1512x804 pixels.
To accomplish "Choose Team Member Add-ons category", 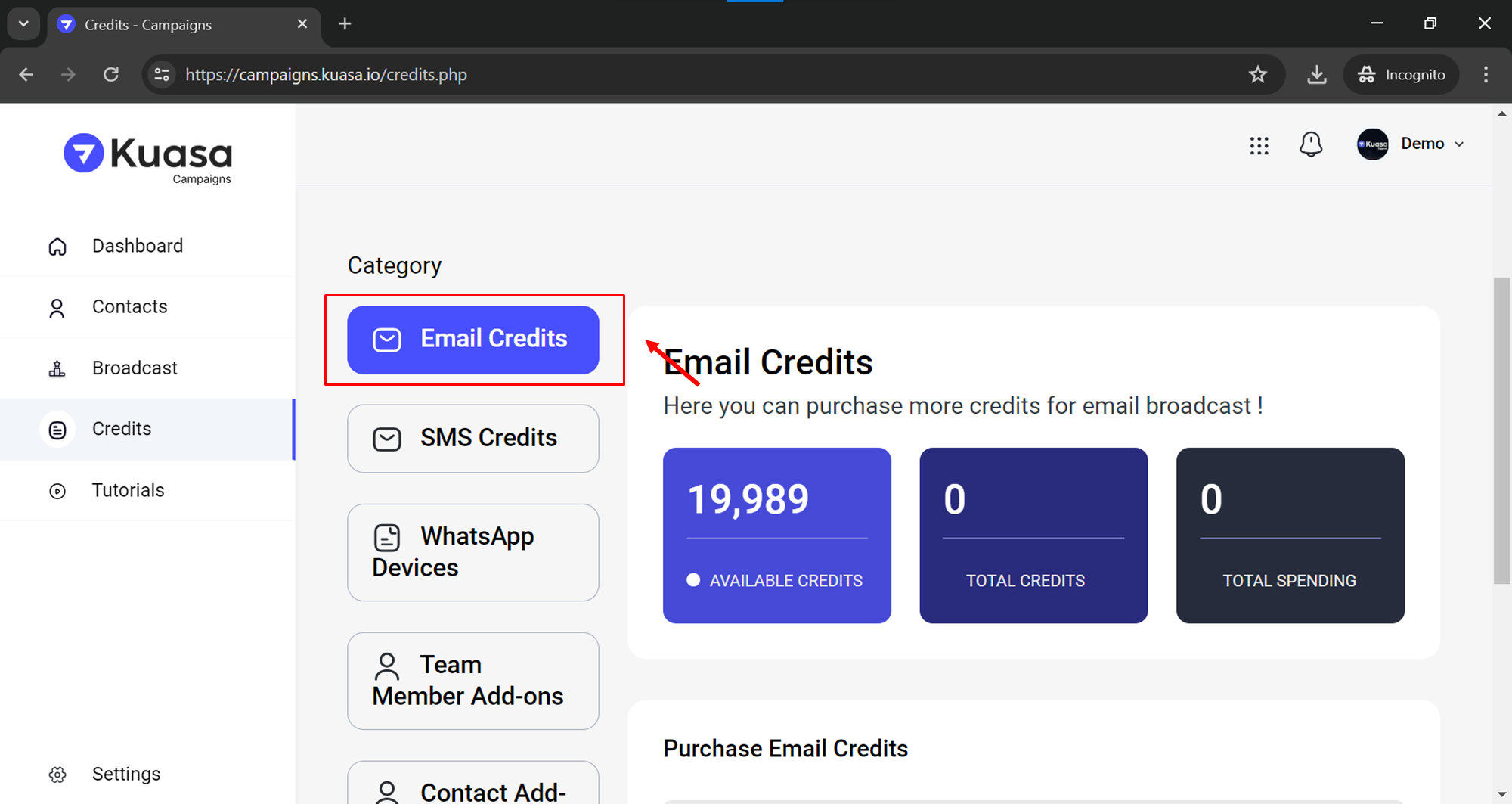I will [x=472, y=681].
